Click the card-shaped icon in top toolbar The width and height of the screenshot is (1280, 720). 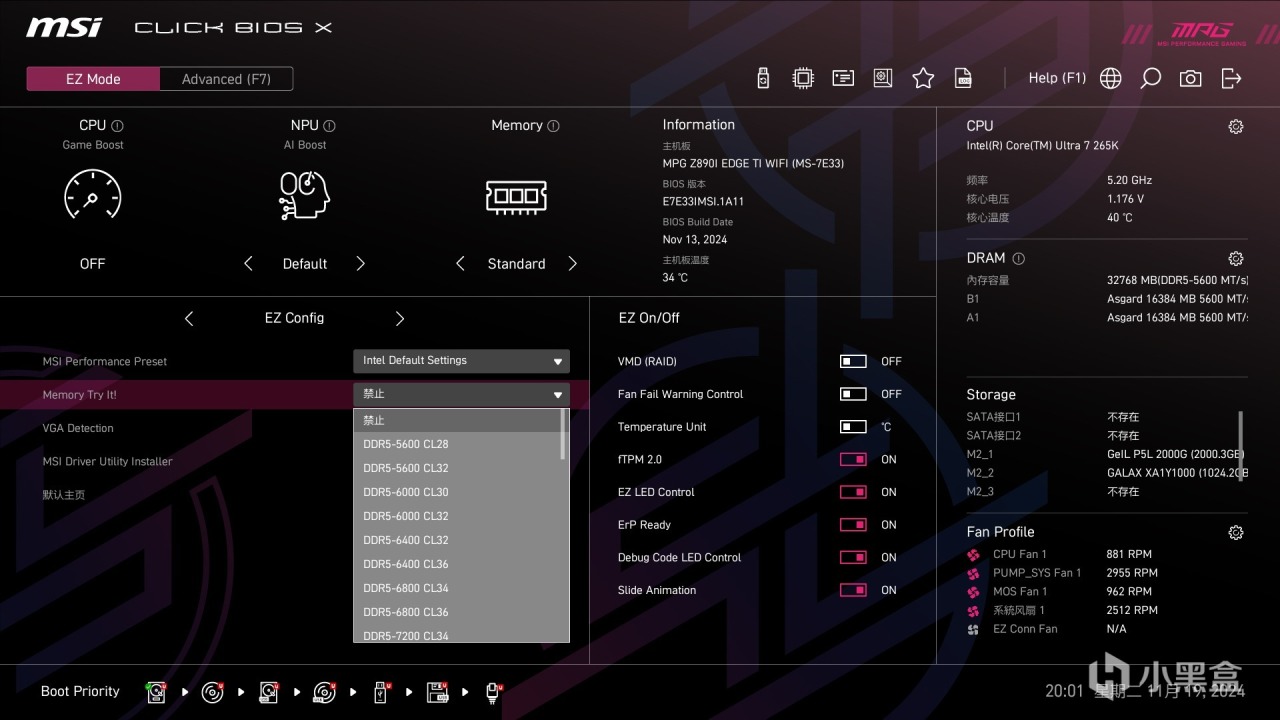click(843, 78)
